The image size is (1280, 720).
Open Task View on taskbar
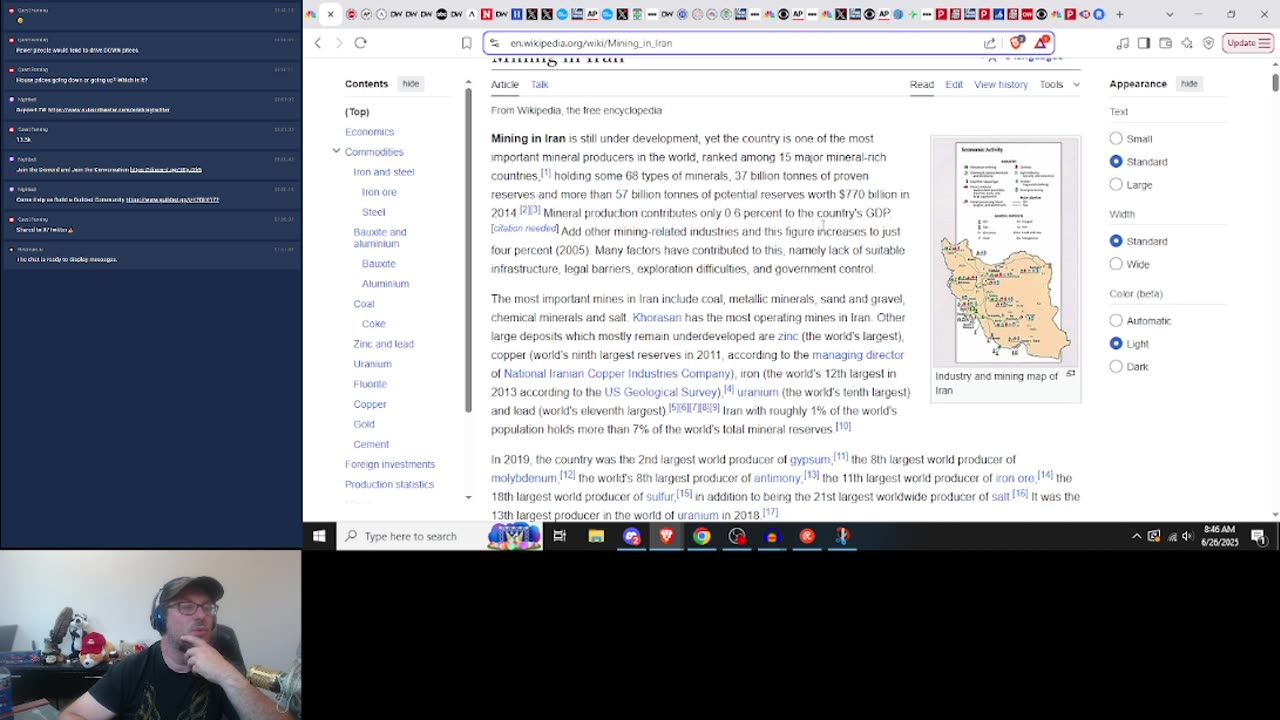coord(560,536)
